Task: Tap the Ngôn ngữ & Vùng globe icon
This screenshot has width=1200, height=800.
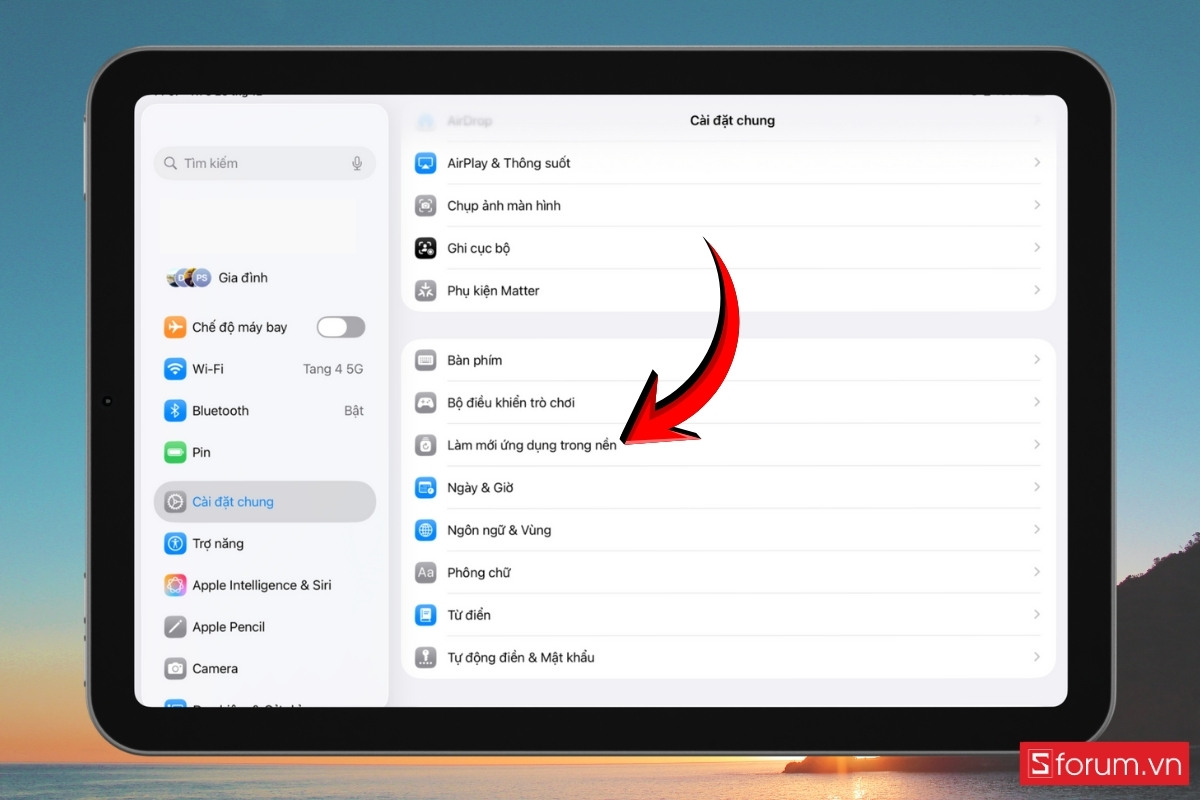Action: (x=426, y=530)
